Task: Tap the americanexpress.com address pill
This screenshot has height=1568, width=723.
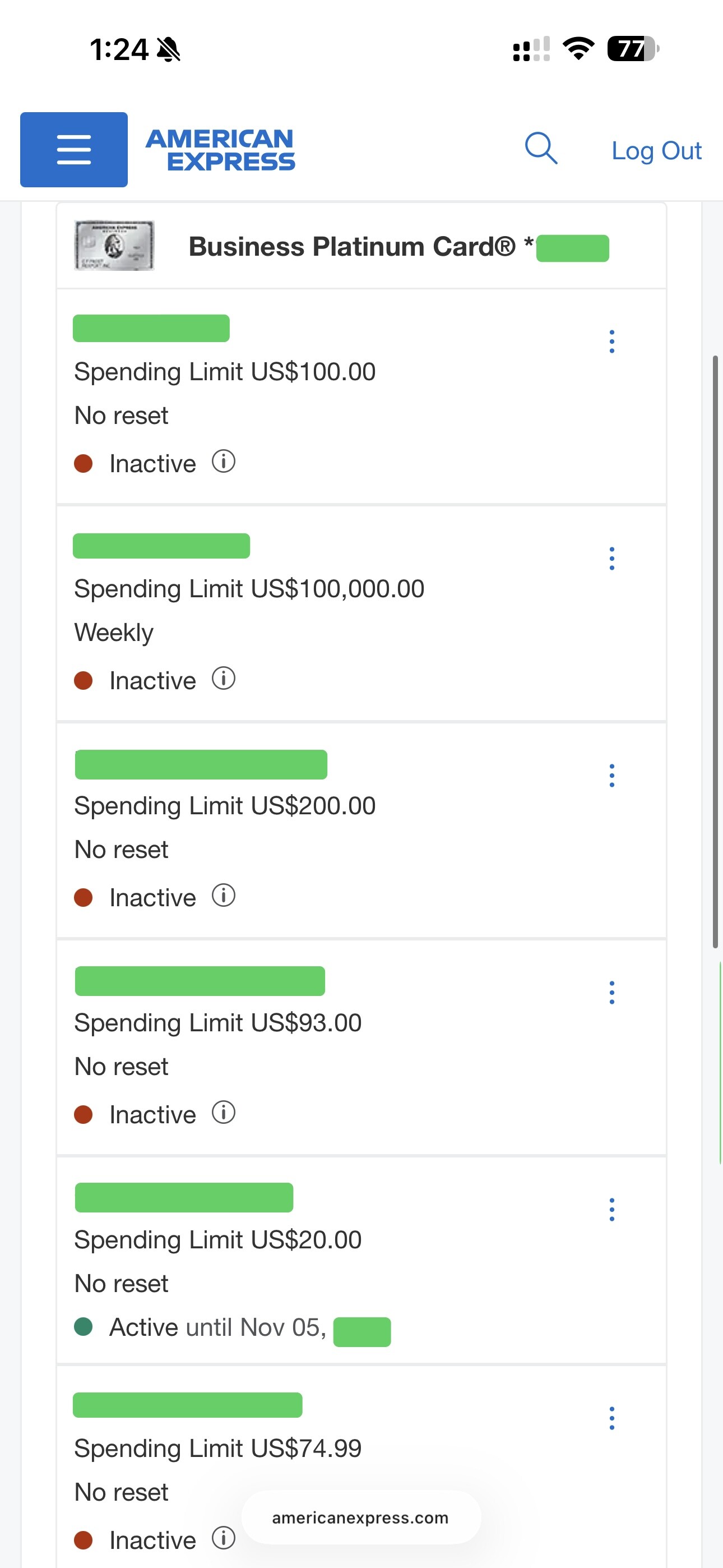Action: pyautogui.click(x=361, y=1518)
